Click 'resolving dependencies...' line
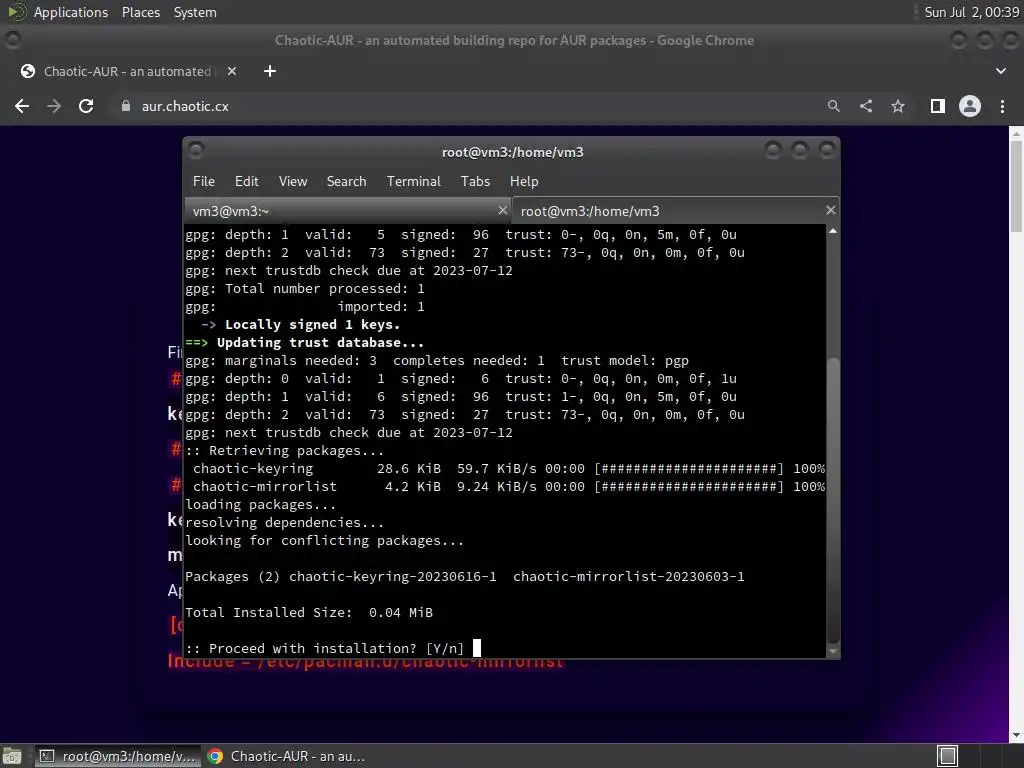 [284, 522]
